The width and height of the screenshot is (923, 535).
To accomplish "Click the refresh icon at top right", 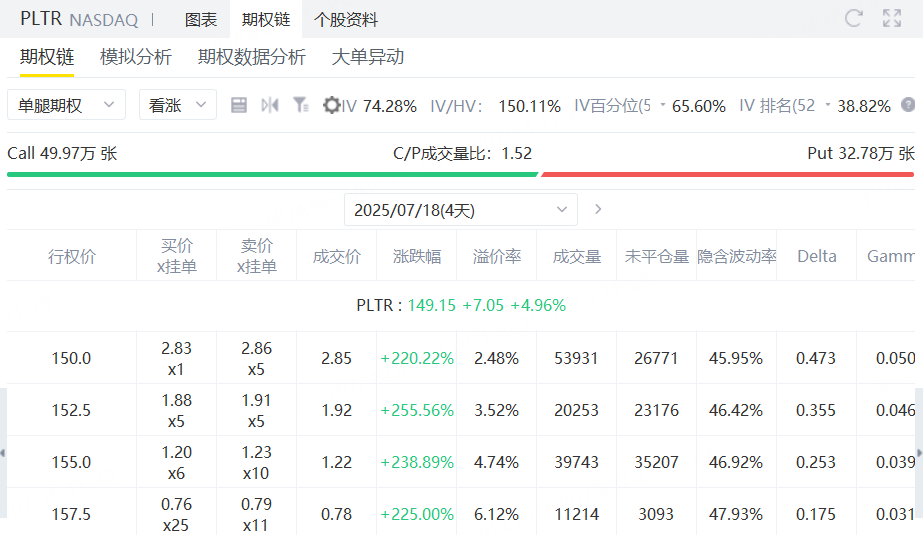I will [x=853, y=18].
